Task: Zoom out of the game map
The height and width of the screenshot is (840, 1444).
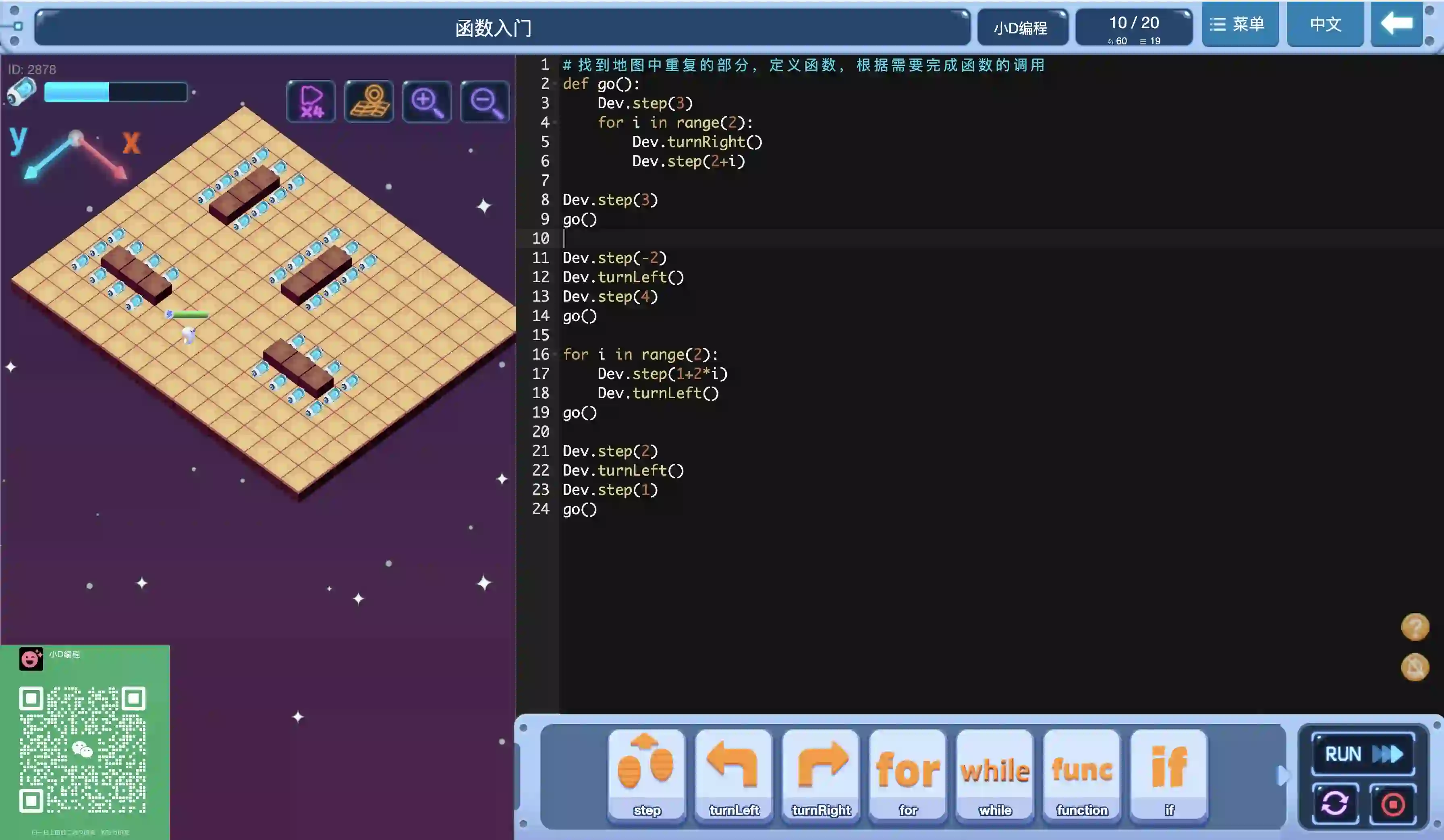Action: click(x=485, y=102)
